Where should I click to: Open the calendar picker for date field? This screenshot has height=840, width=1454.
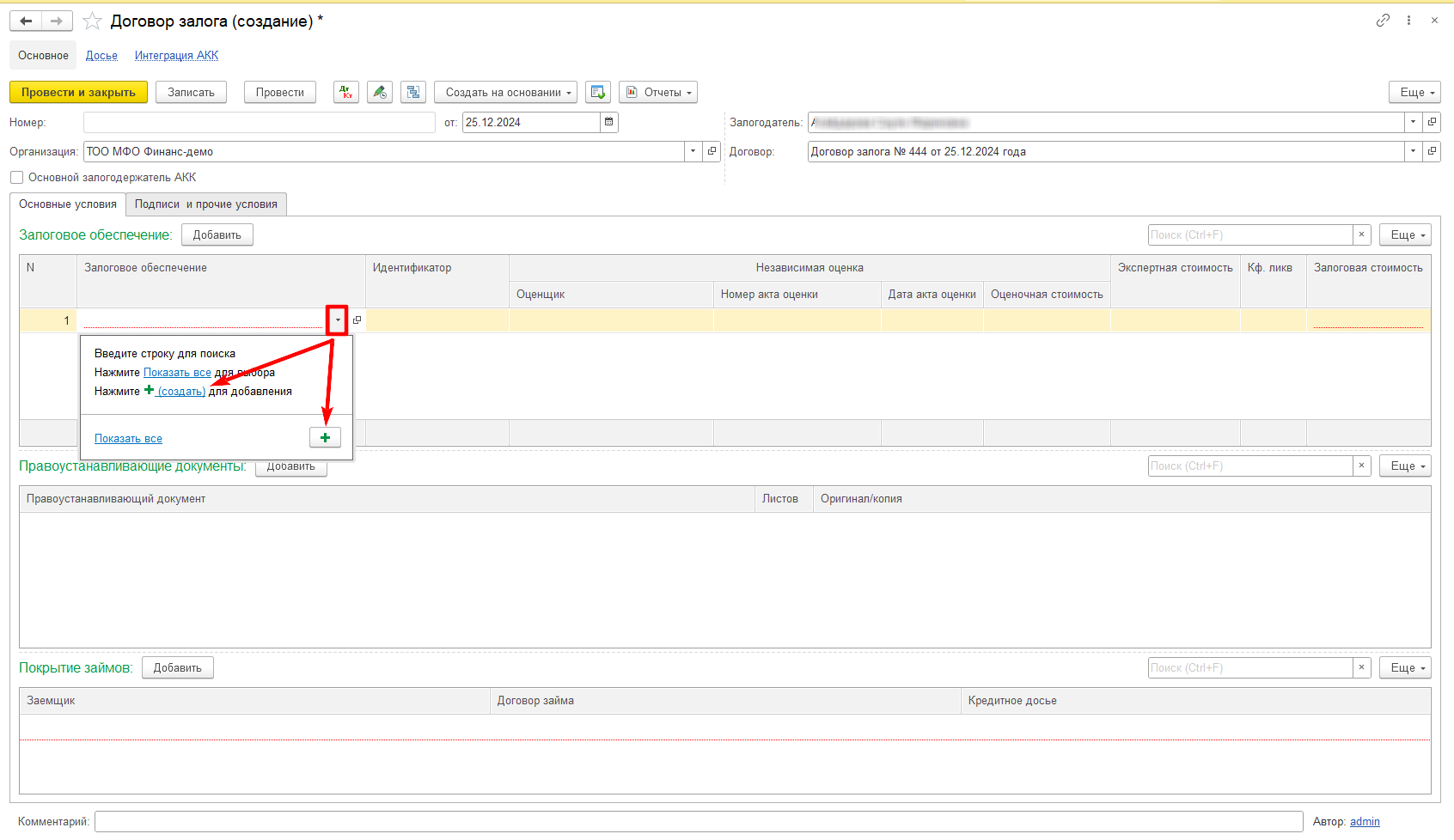click(609, 122)
